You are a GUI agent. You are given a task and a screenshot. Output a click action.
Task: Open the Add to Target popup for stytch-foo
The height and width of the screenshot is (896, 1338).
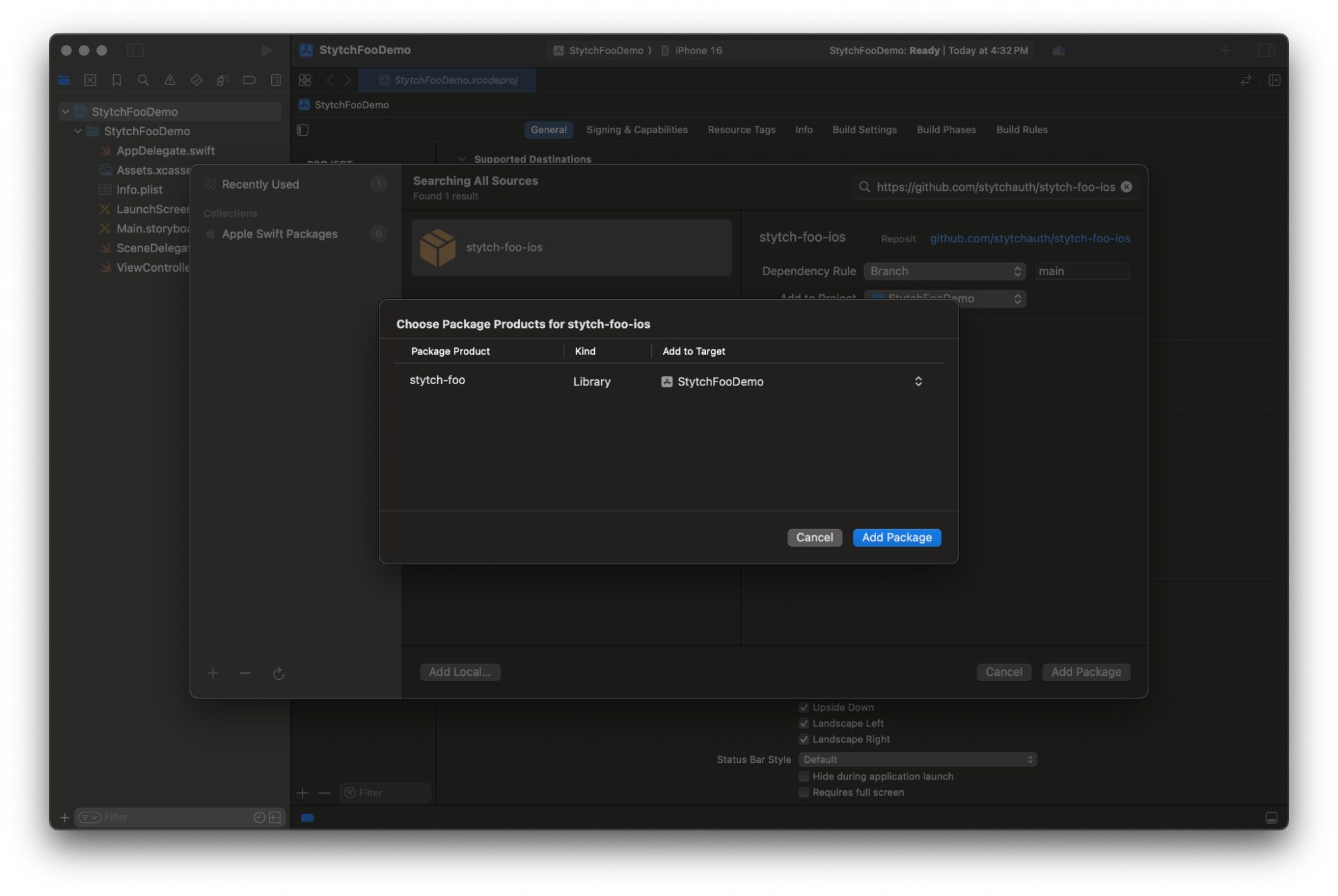tap(792, 381)
